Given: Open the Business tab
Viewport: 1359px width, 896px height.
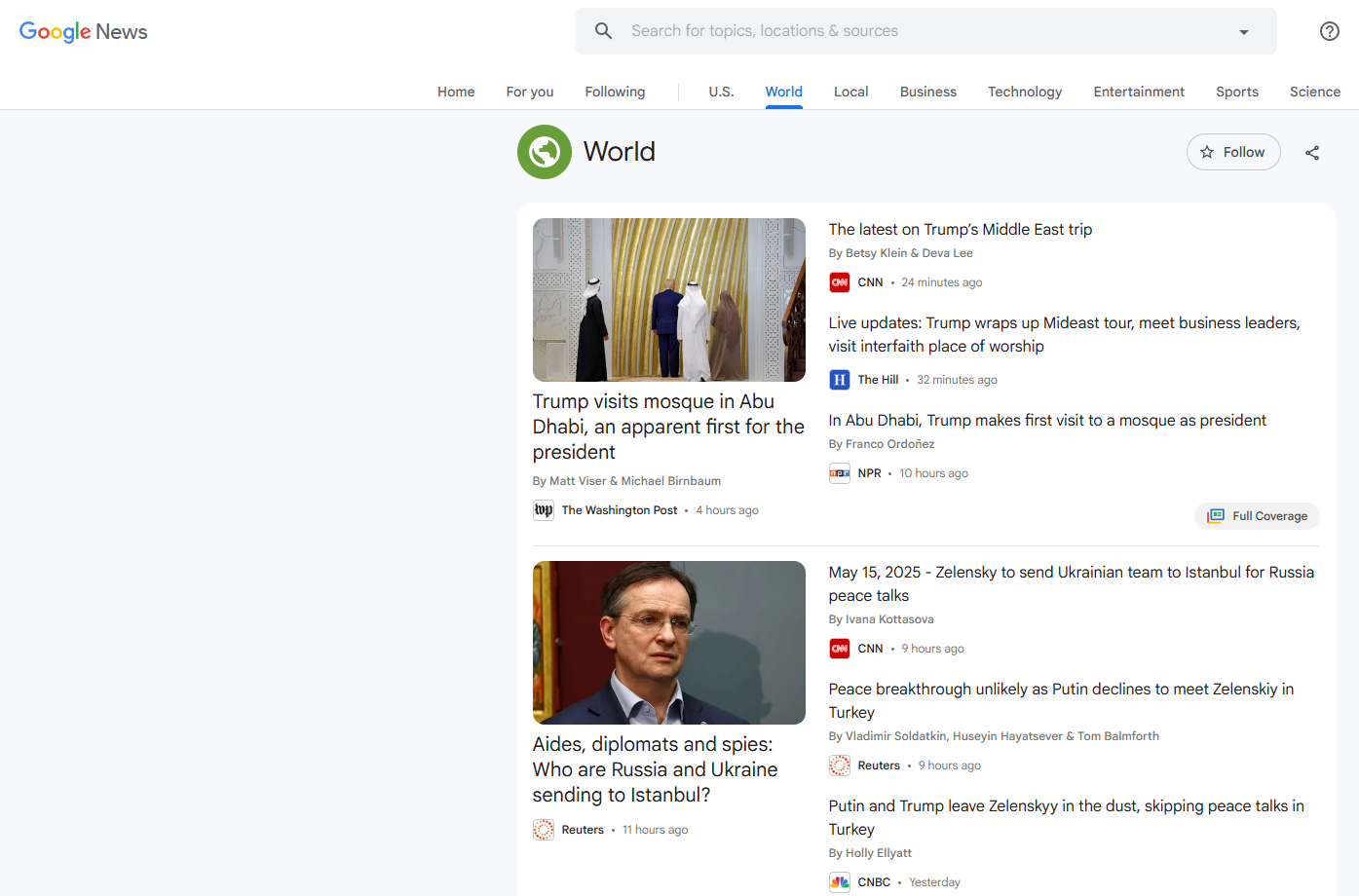Looking at the screenshot, I should click(x=927, y=92).
